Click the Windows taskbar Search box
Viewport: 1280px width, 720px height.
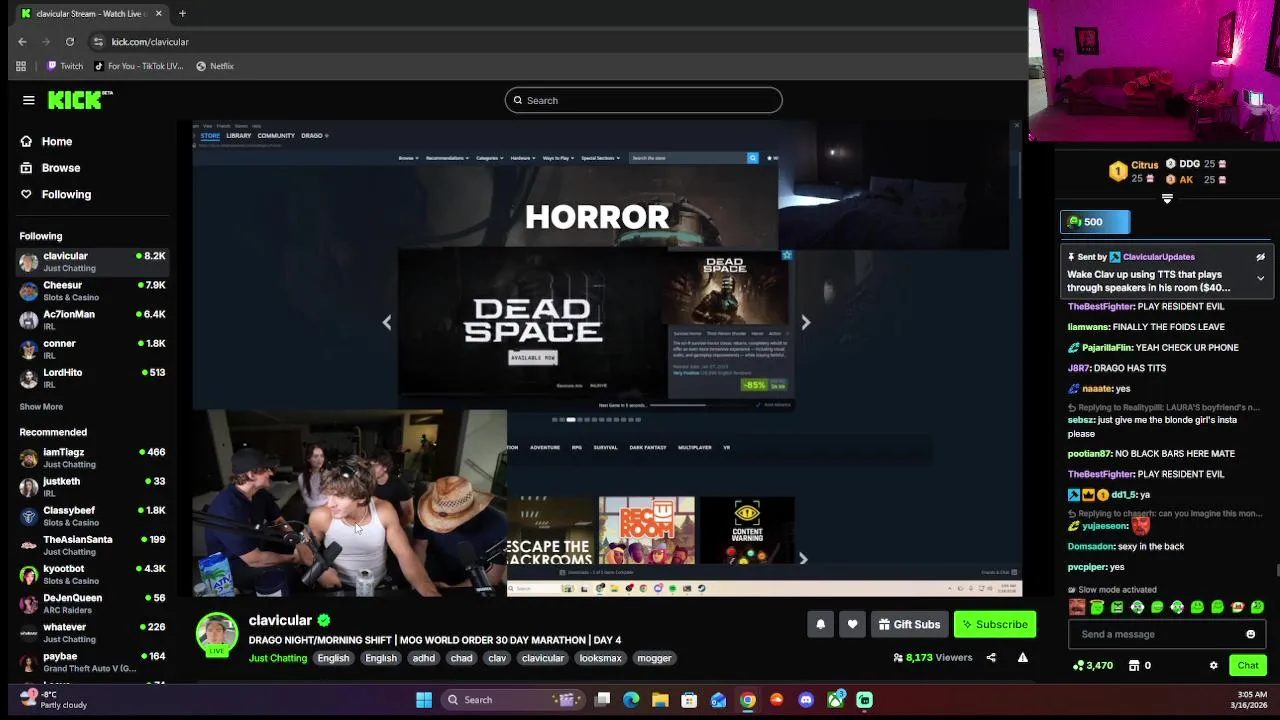tap(512, 700)
